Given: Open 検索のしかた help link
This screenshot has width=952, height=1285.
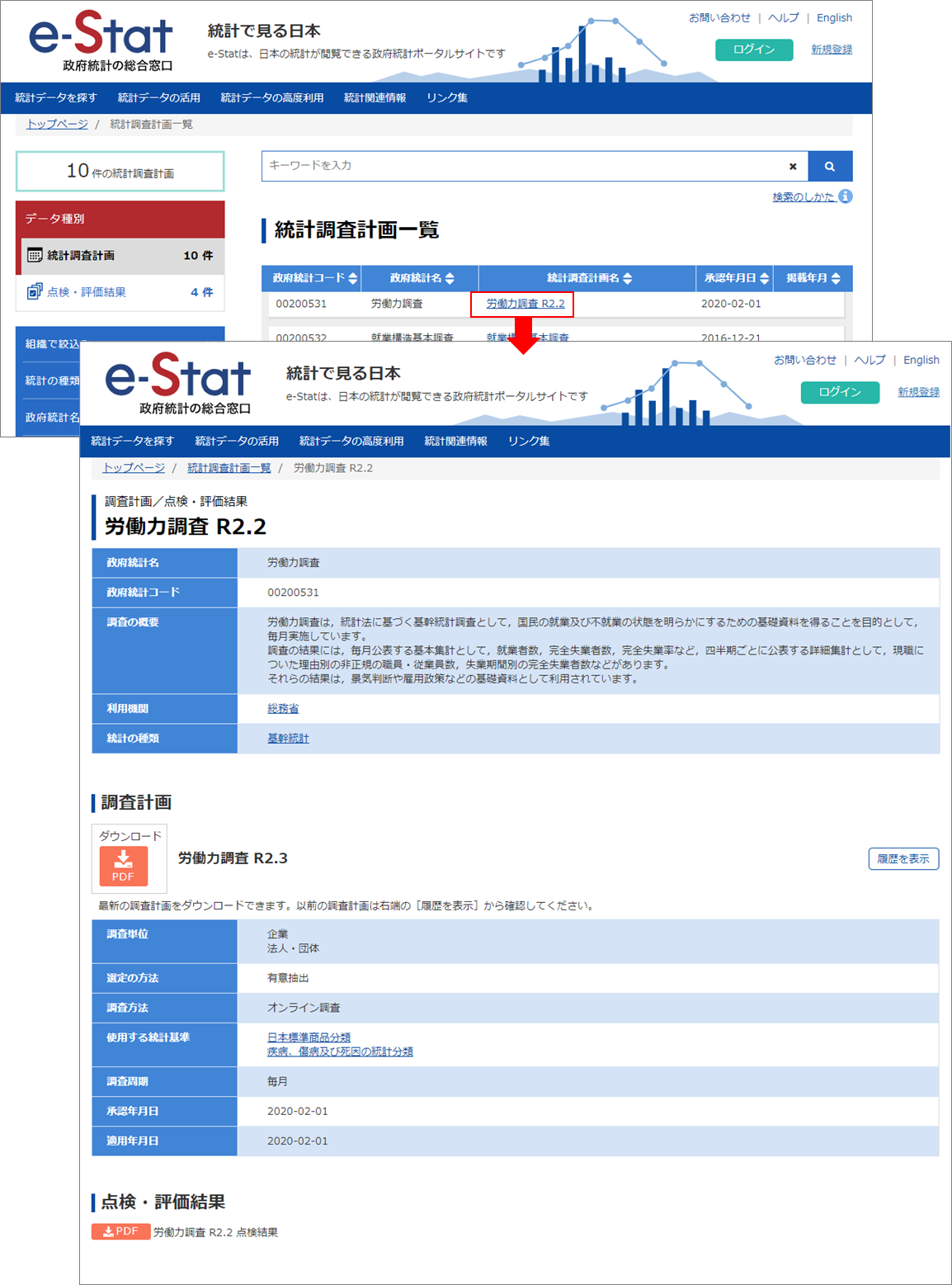Looking at the screenshot, I should 804,196.
